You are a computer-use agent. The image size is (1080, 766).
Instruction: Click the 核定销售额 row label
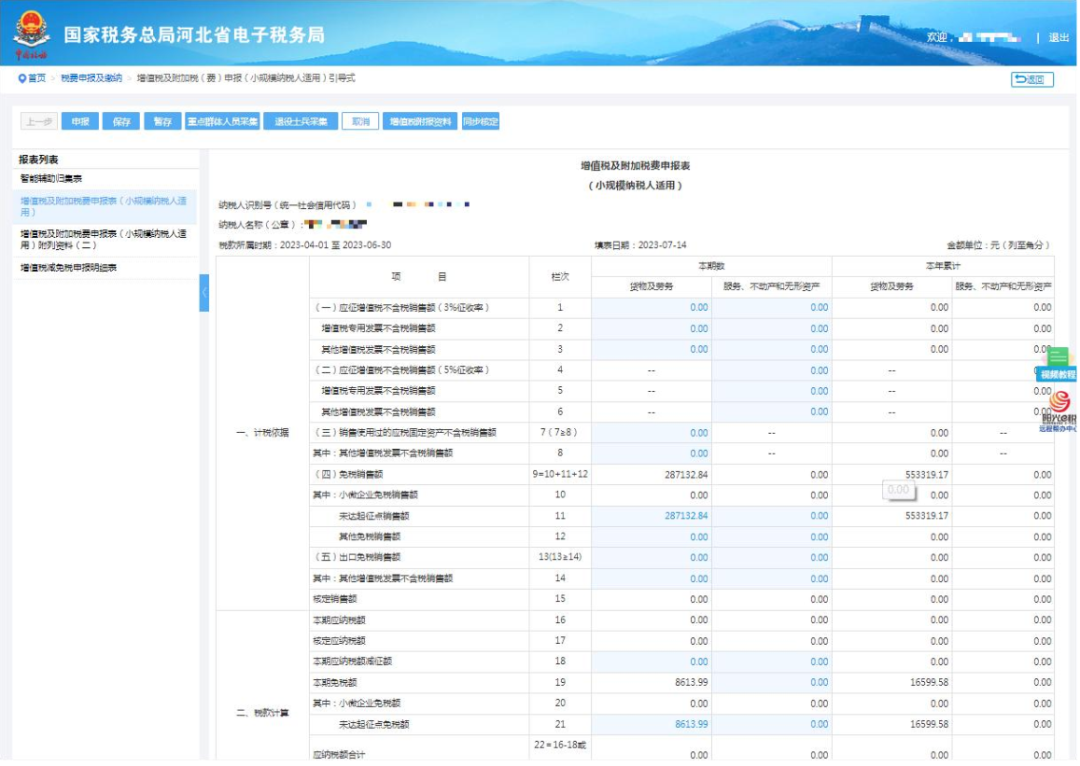click(x=334, y=601)
